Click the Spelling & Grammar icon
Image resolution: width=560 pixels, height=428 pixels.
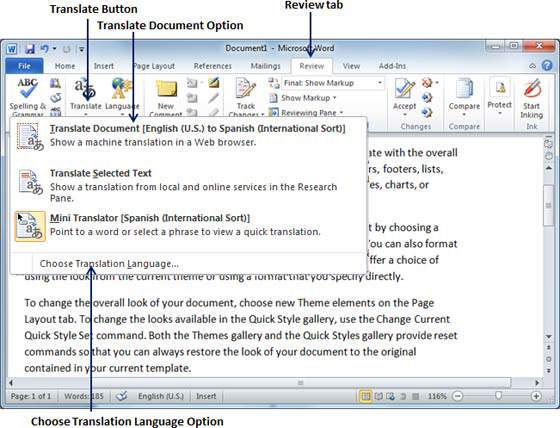(28, 88)
